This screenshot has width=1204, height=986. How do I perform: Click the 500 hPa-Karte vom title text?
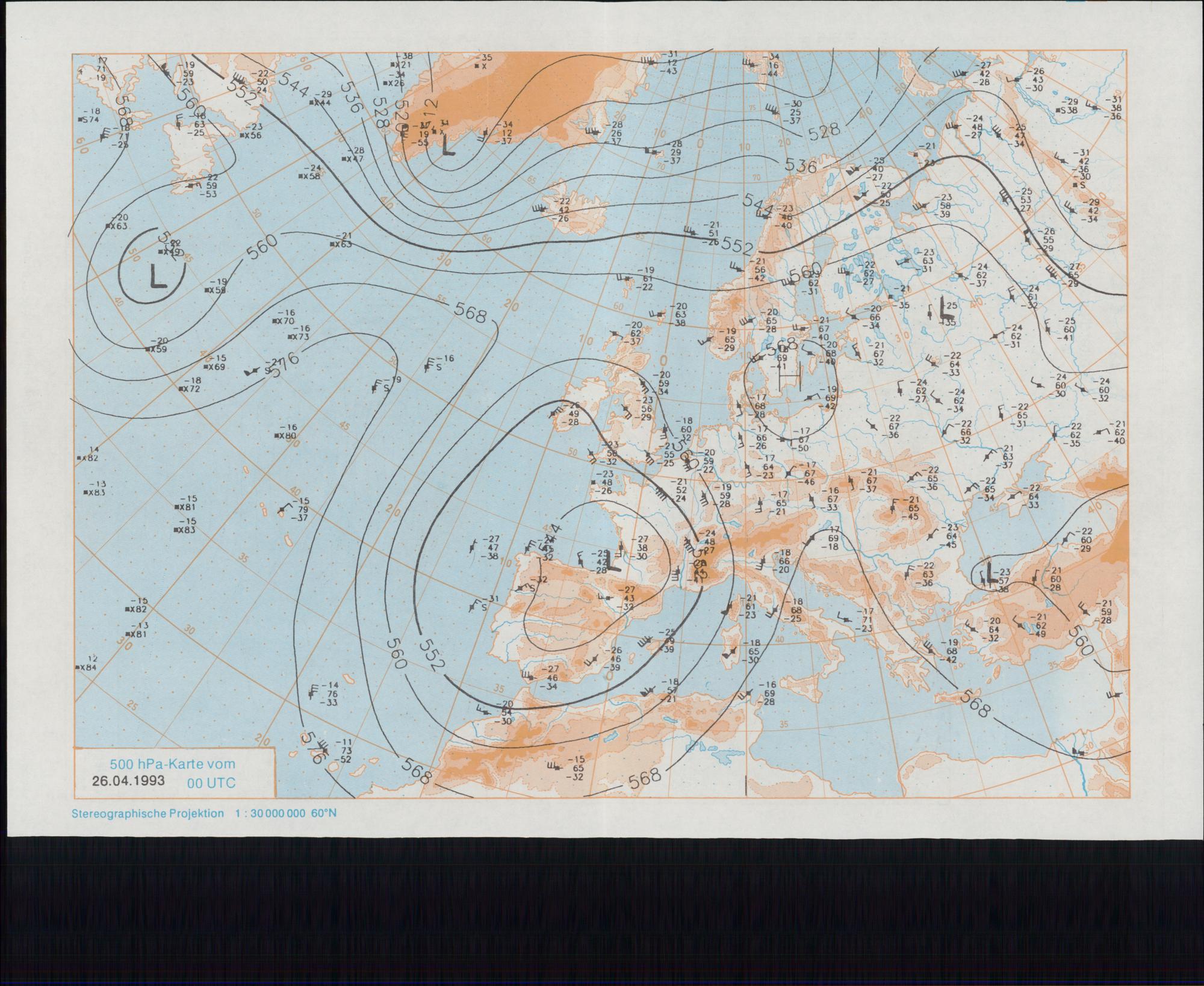pos(172,764)
